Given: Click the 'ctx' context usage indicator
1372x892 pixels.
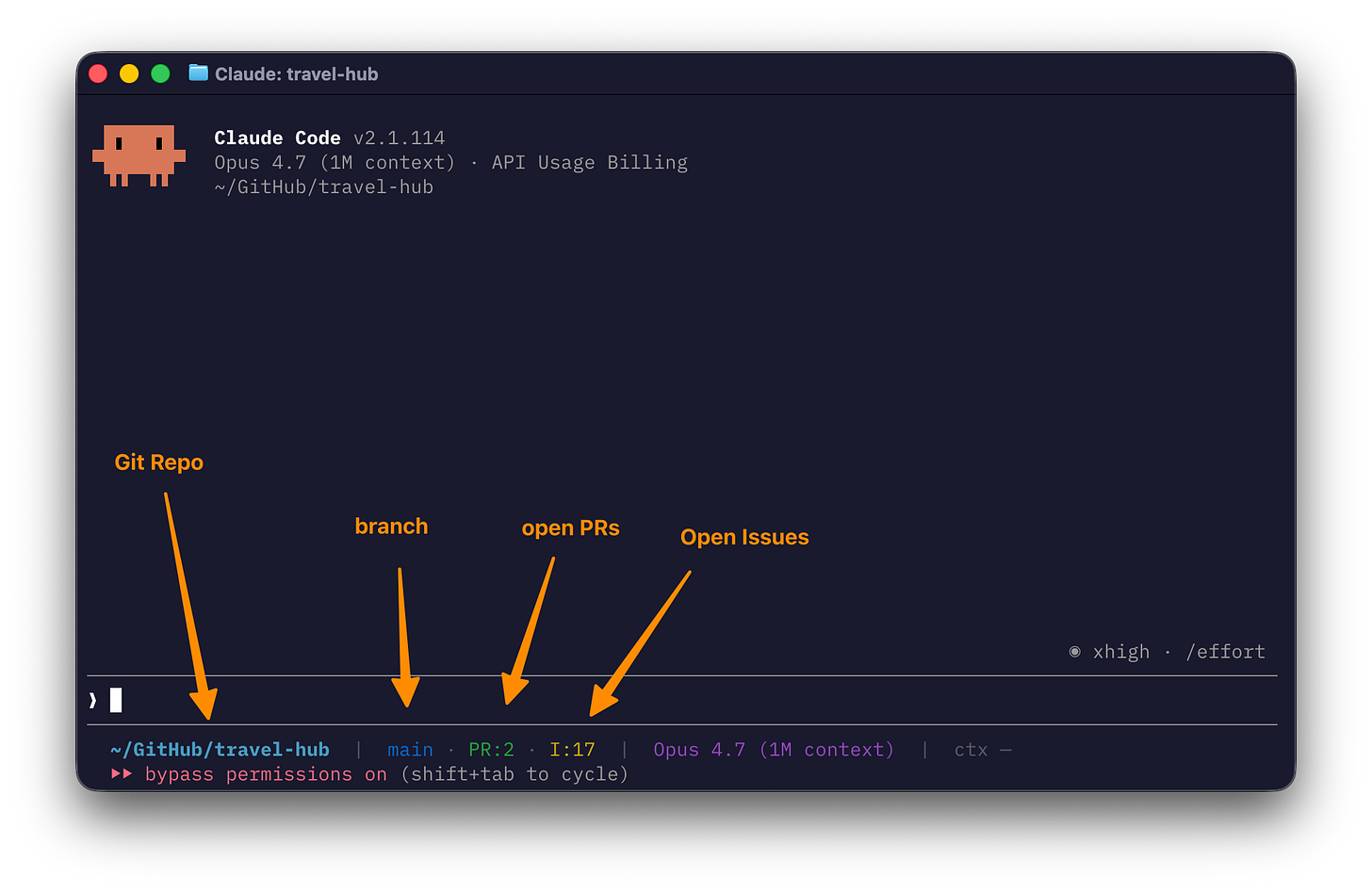Looking at the screenshot, I should [x=983, y=750].
